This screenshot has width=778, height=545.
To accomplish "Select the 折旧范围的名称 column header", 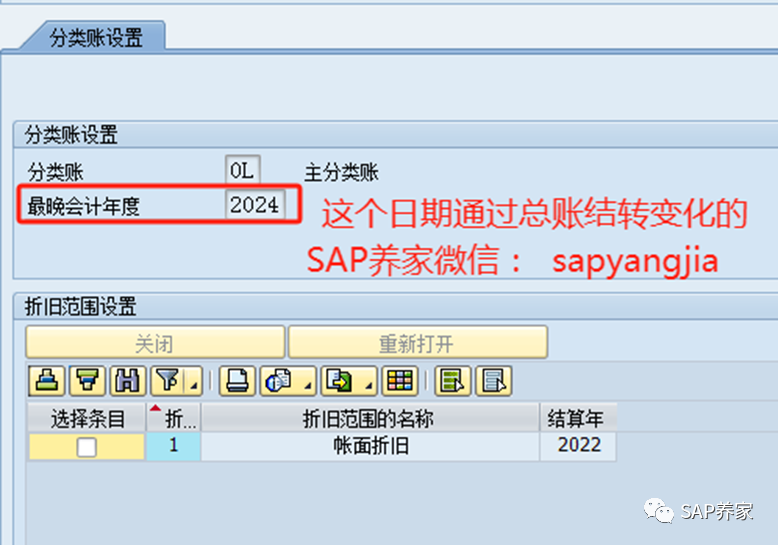I will [370, 418].
